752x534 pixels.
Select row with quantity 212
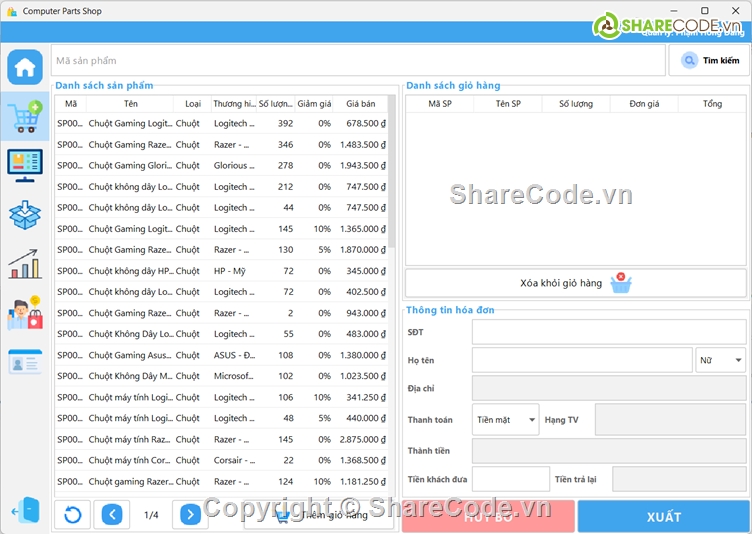tap(221, 187)
